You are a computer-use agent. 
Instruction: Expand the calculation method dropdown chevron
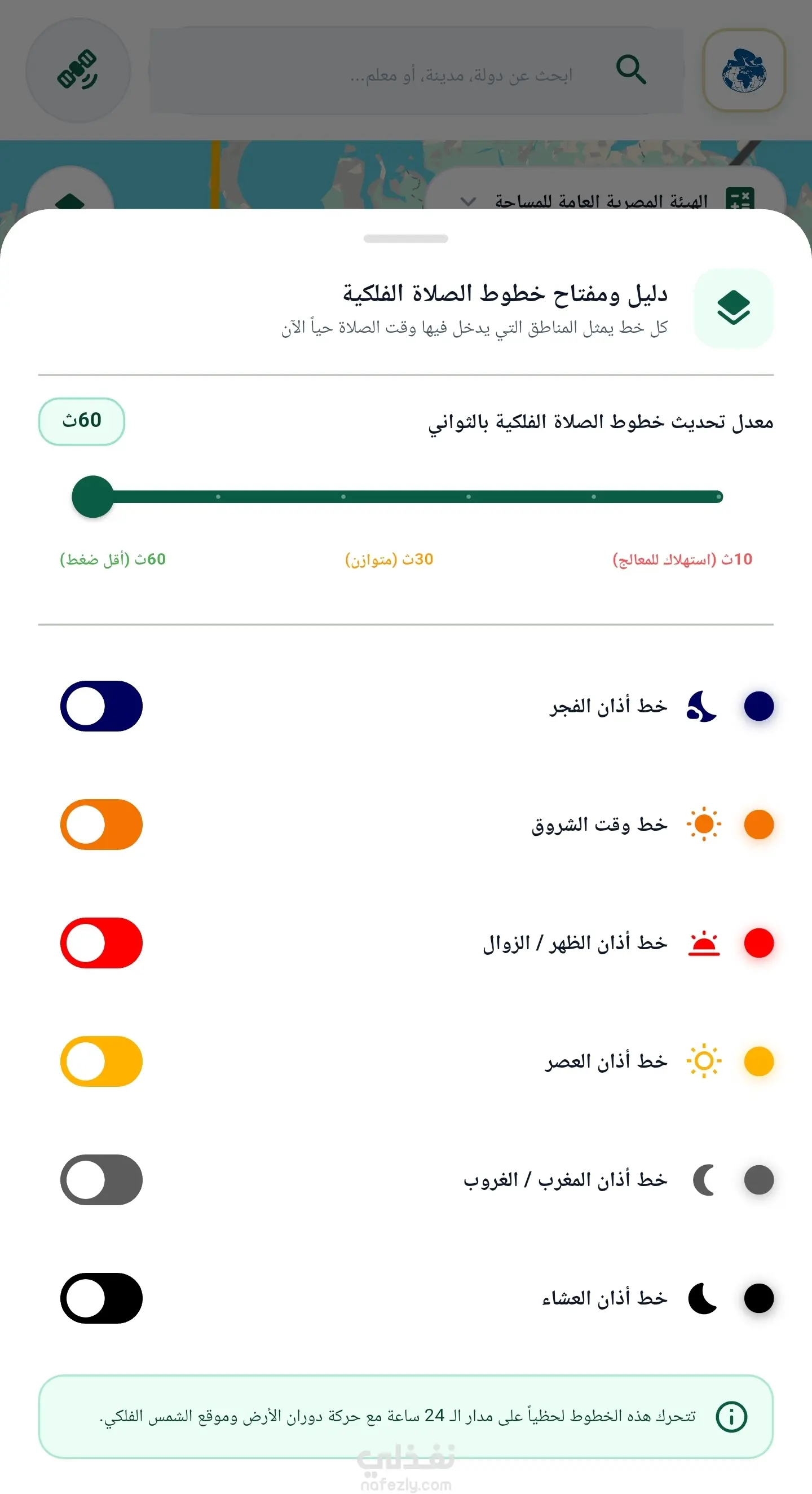coord(468,201)
